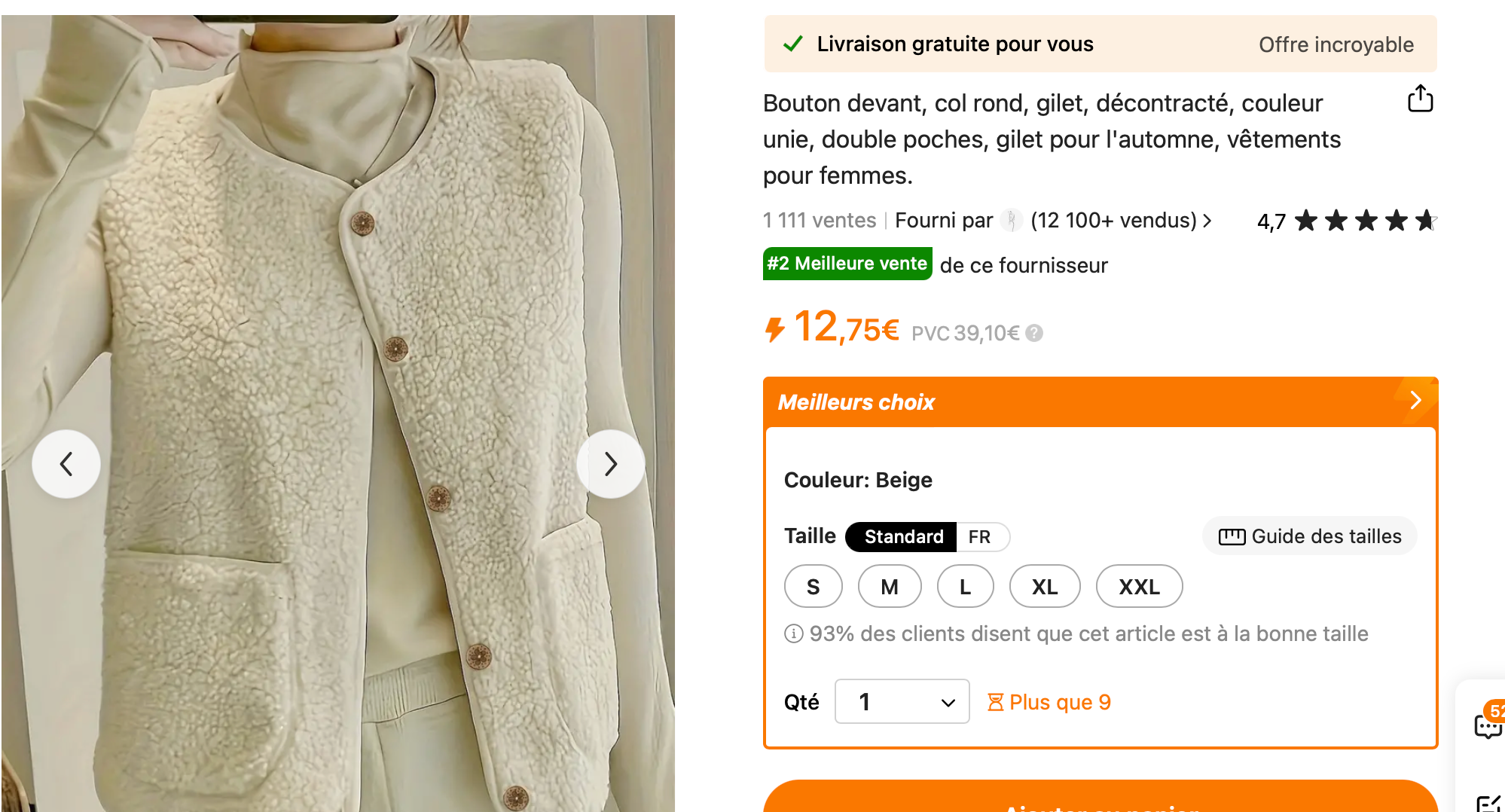The width and height of the screenshot is (1505, 812).
Task: Click the share icon beside product title
Action: point(1420,99)
